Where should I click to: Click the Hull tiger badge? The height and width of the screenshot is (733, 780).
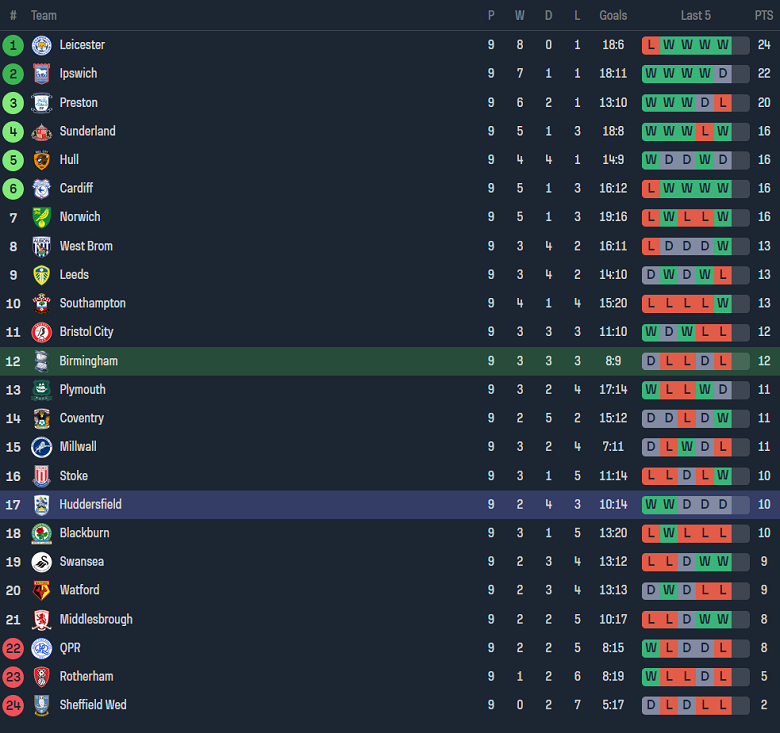[41, 160]
